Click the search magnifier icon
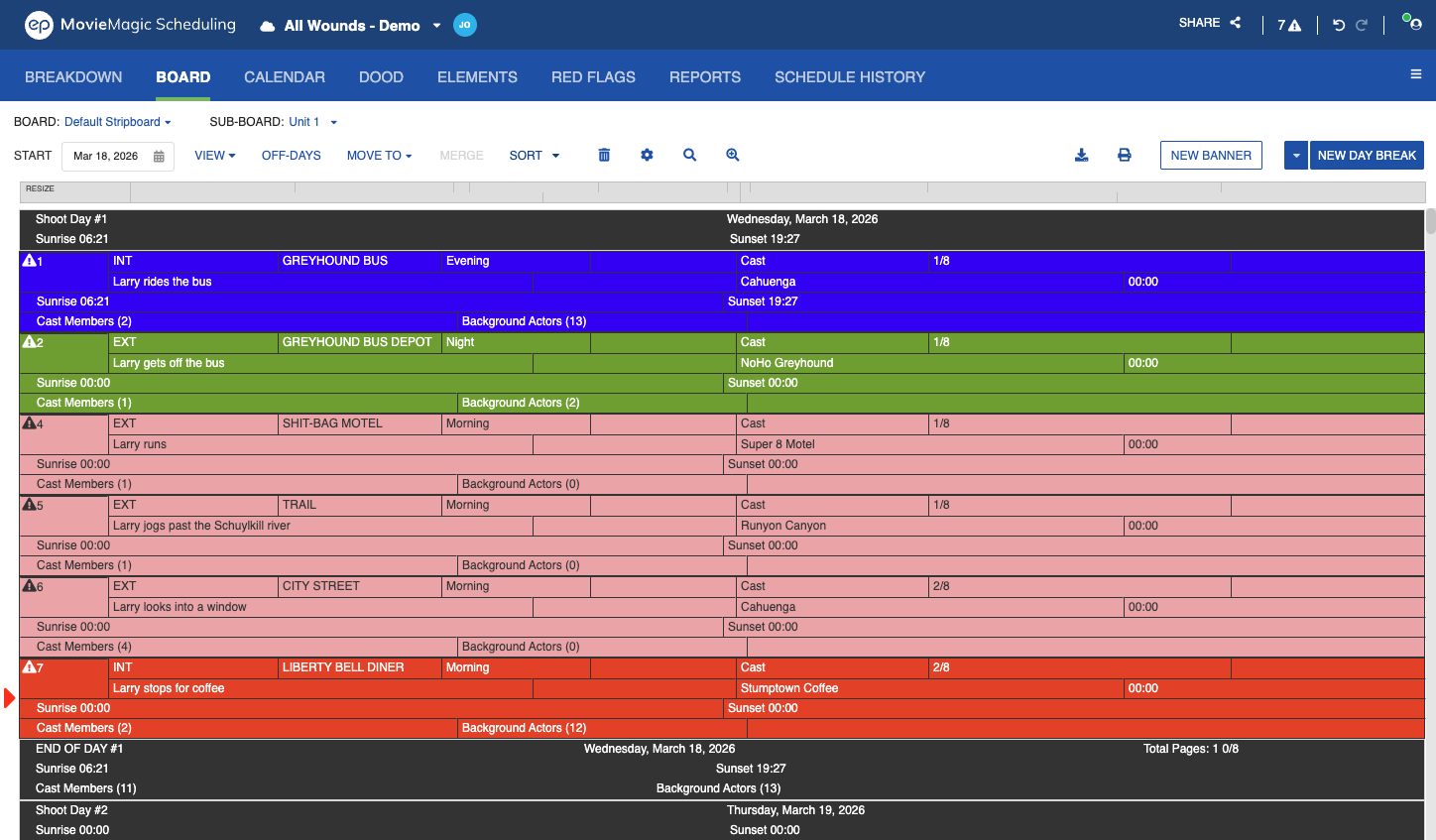Image resolution: width=1436 pixels, height=840 pixels. pyautogui.click(x=689, y=155)
